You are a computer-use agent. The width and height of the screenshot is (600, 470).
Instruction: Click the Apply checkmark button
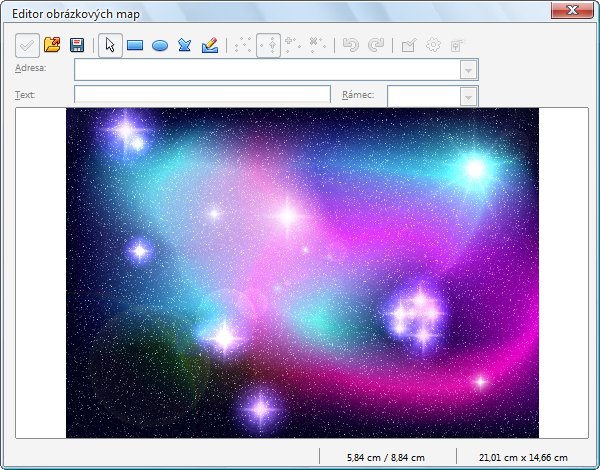[27, 46]
